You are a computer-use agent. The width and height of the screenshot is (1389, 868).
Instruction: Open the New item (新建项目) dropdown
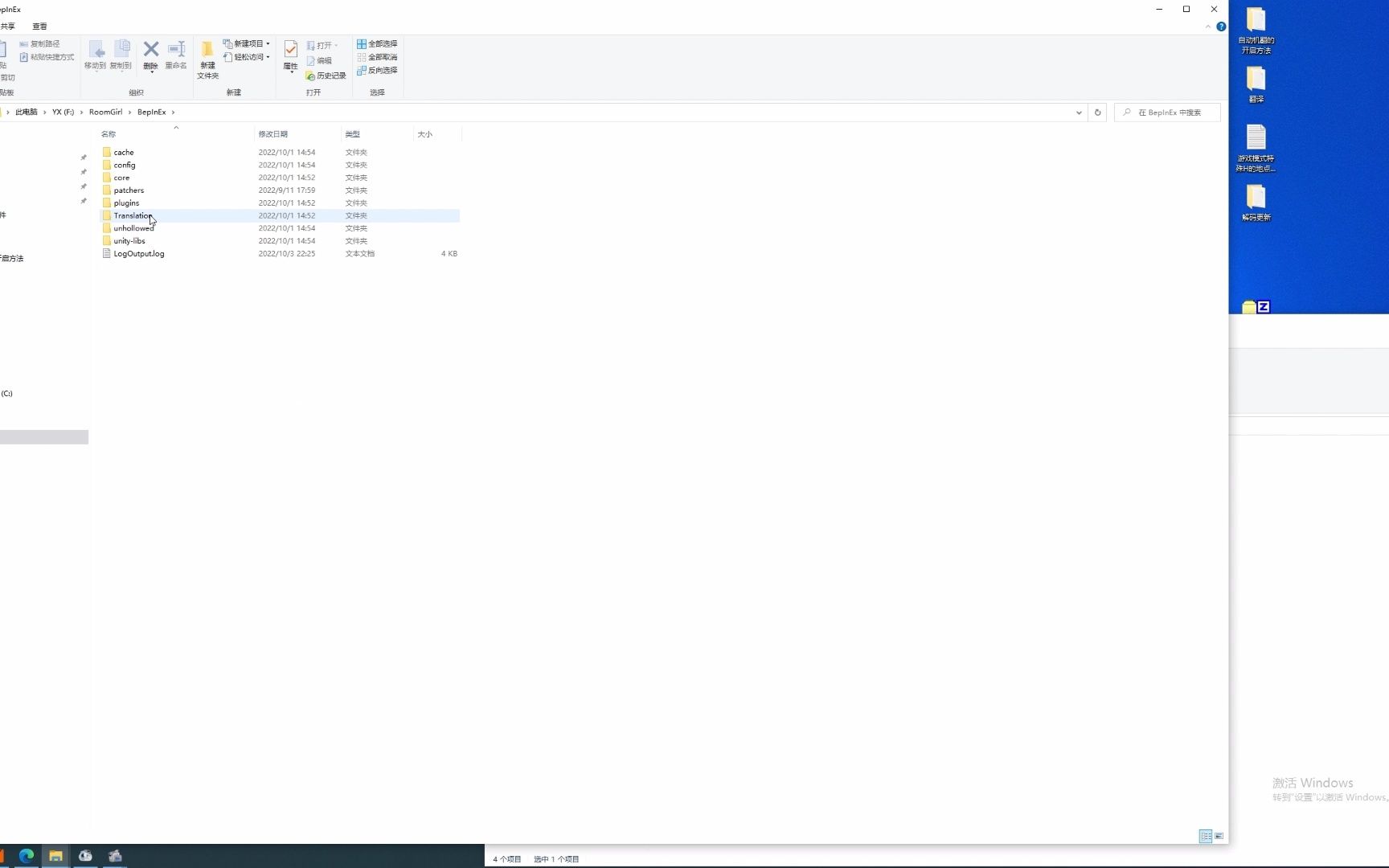point(246,43)
